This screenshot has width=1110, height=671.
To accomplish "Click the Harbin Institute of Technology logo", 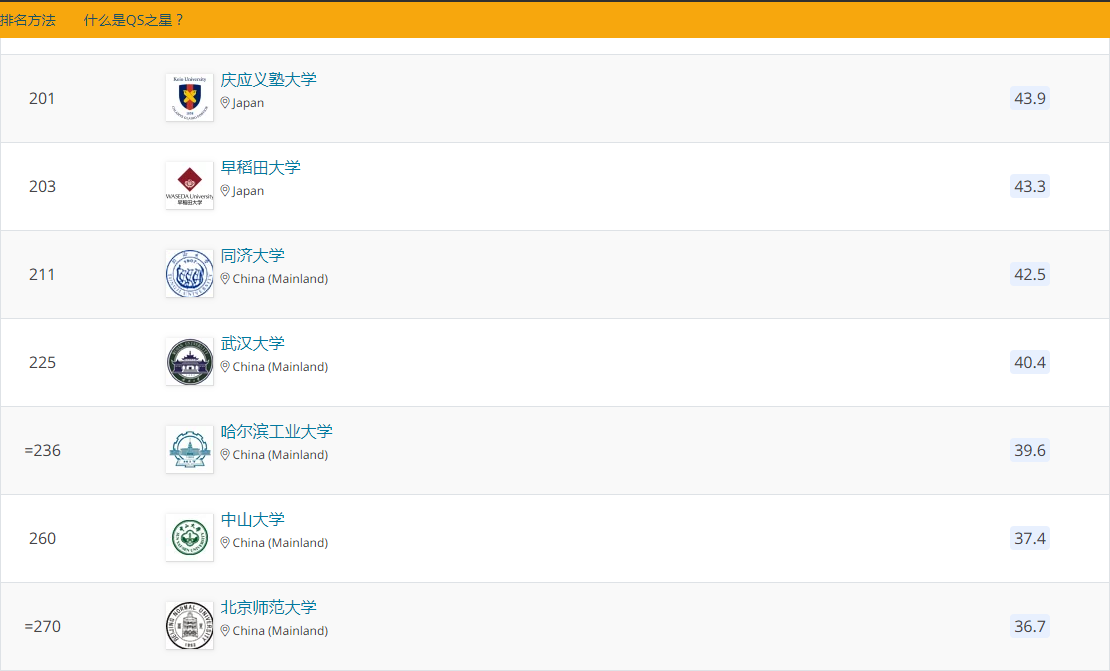I will click(190, 449).
